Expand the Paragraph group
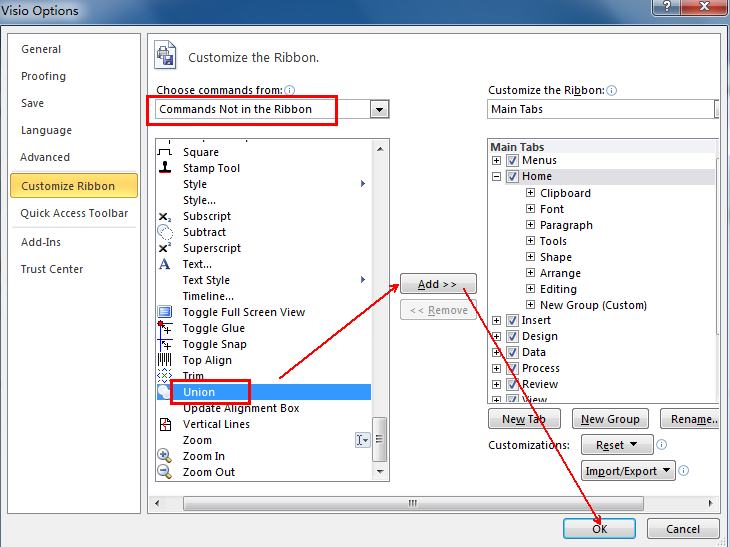730x547 pixels. click(530, 225)
